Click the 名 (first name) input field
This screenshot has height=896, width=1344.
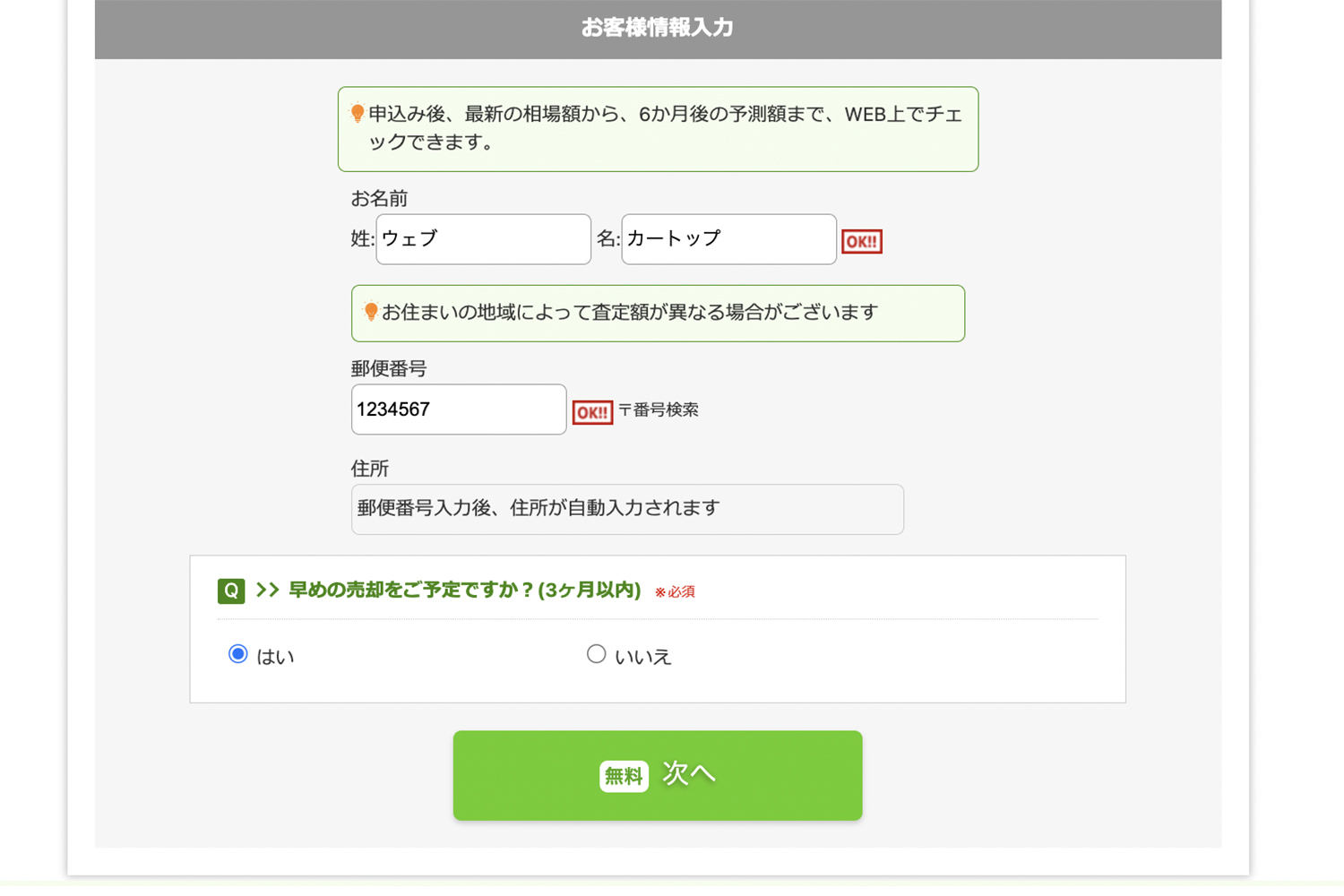[728, 239]
